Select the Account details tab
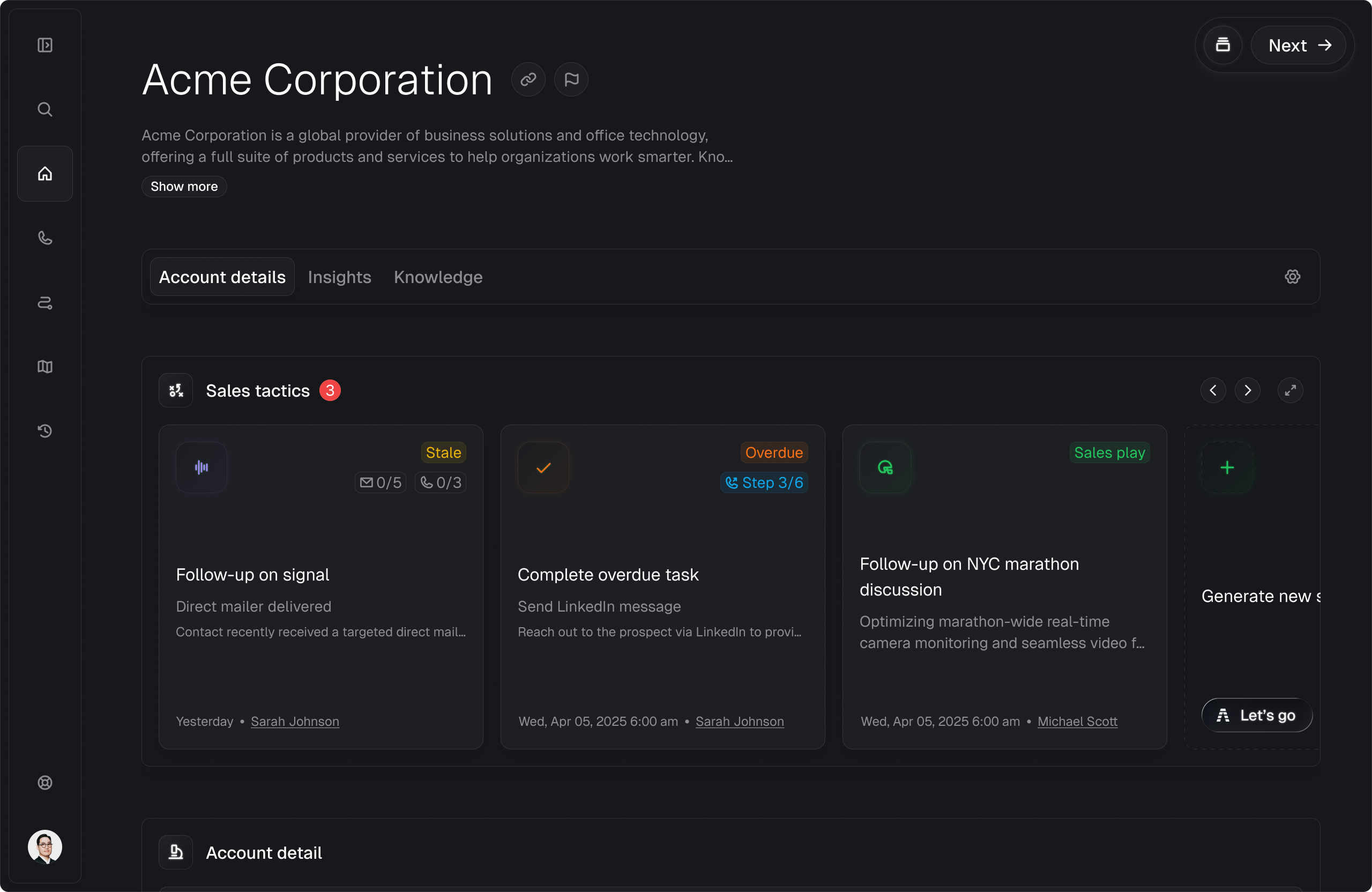Viewport: 1372px width, 892px height. (x=222, y=277)
